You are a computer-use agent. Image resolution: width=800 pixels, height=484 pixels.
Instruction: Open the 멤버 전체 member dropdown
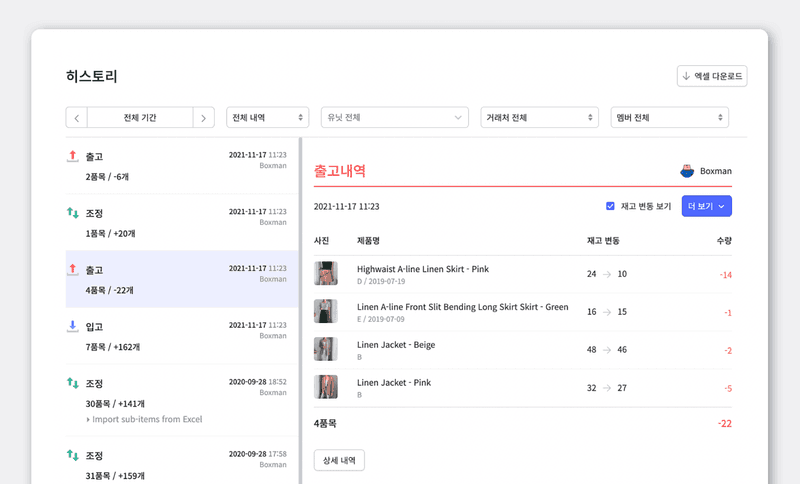coord(669,118)
